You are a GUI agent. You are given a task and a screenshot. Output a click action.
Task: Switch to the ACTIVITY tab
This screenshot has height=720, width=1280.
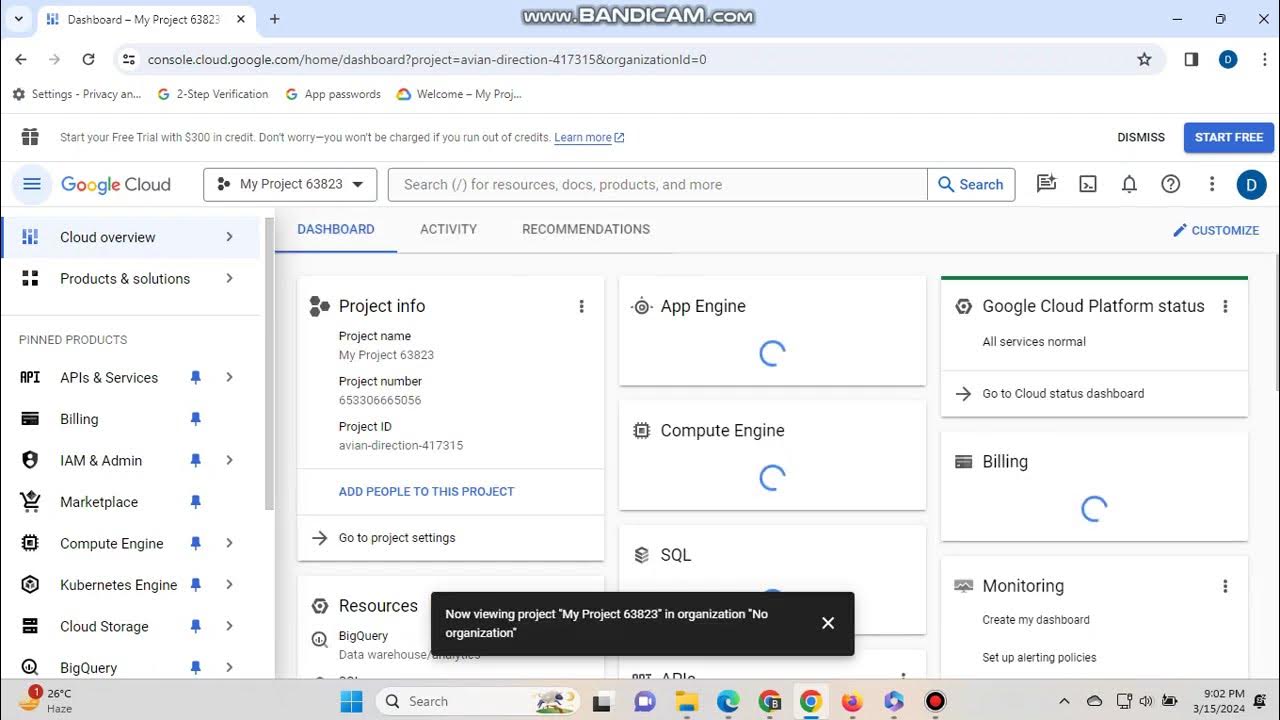click(x=448, y=229)
